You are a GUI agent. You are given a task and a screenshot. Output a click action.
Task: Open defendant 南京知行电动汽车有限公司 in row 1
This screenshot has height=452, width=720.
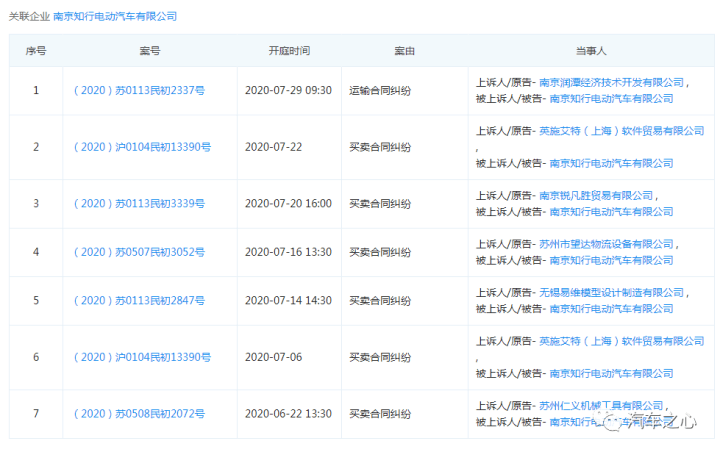tap(611, 99)
